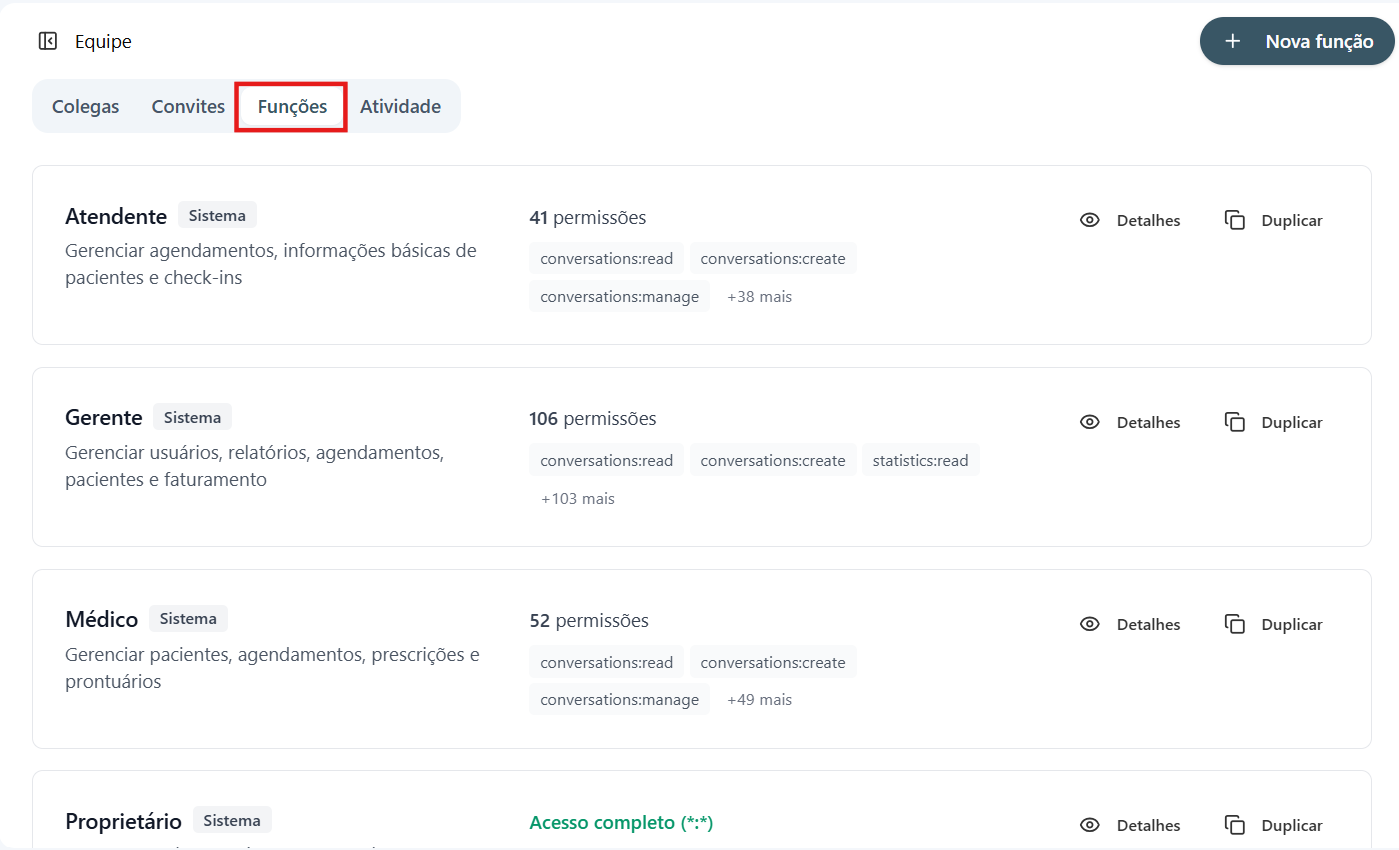Duplicar the Médico role
The width and height of the screenshot is (1399, 850).
(1274, 624)
